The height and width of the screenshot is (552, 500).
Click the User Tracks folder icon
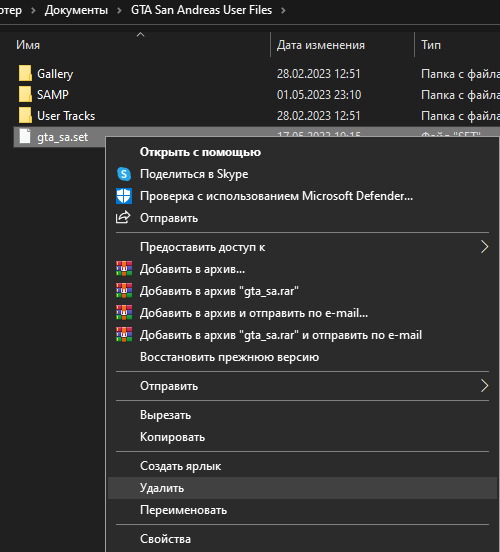[x=25, y=115]
